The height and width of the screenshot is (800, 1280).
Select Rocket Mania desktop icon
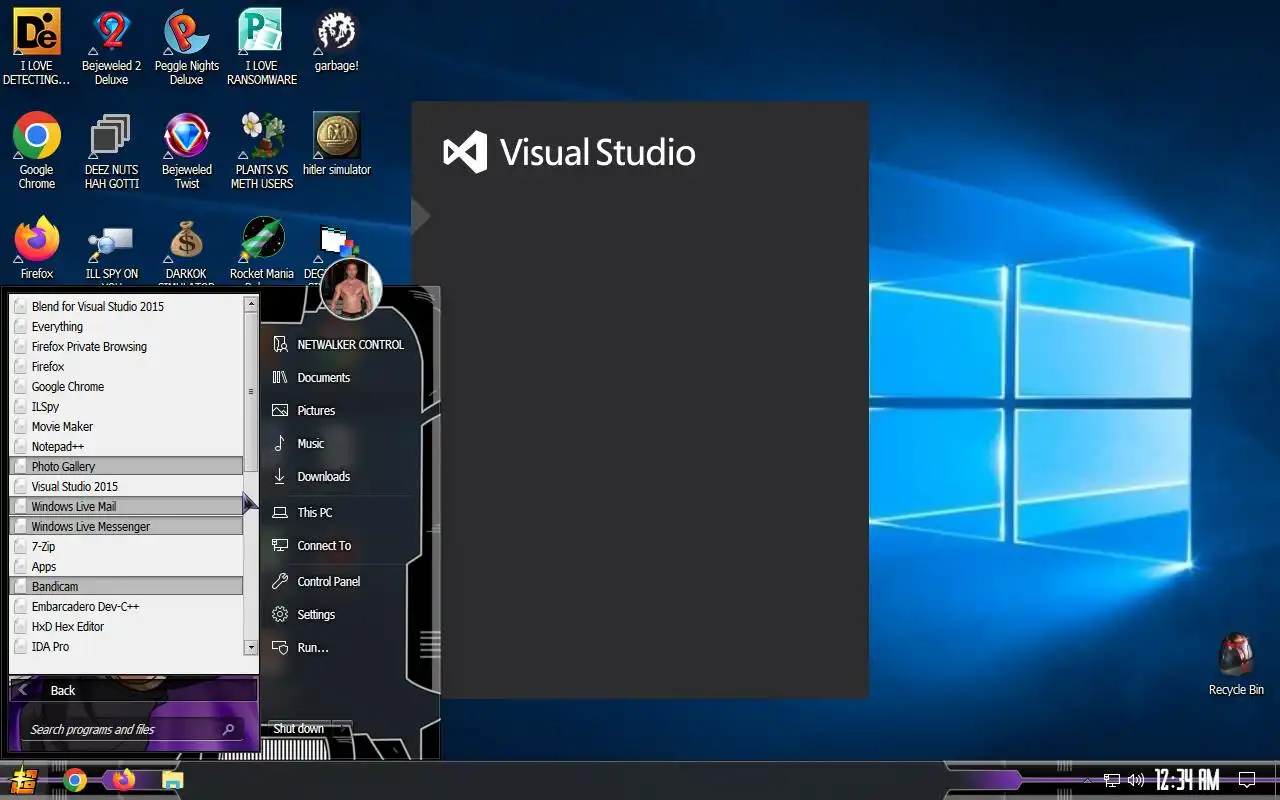click(262, 250)
